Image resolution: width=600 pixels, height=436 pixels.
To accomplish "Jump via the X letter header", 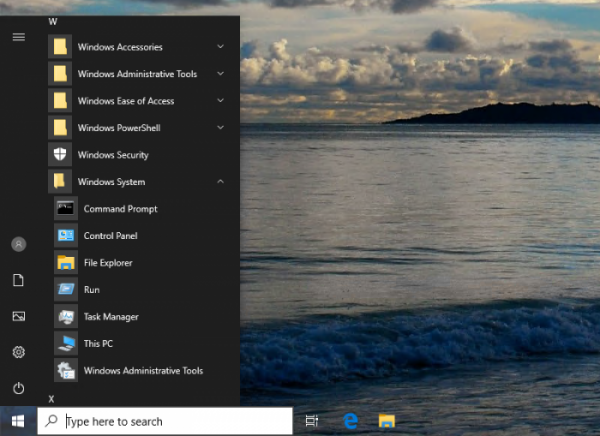I will (x=51, y=399).
